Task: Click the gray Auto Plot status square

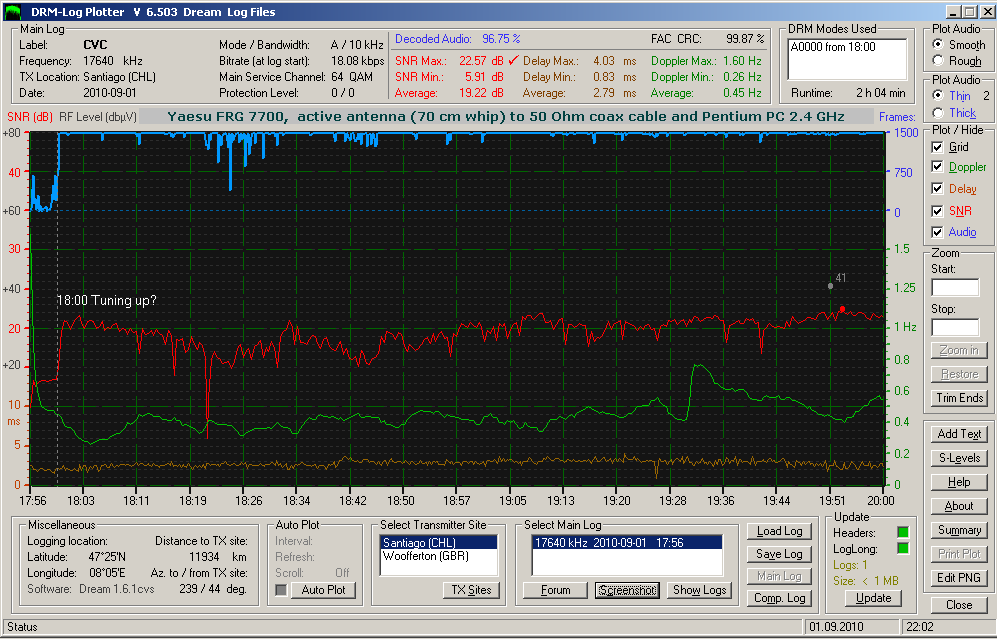Action: click(280, 590)
